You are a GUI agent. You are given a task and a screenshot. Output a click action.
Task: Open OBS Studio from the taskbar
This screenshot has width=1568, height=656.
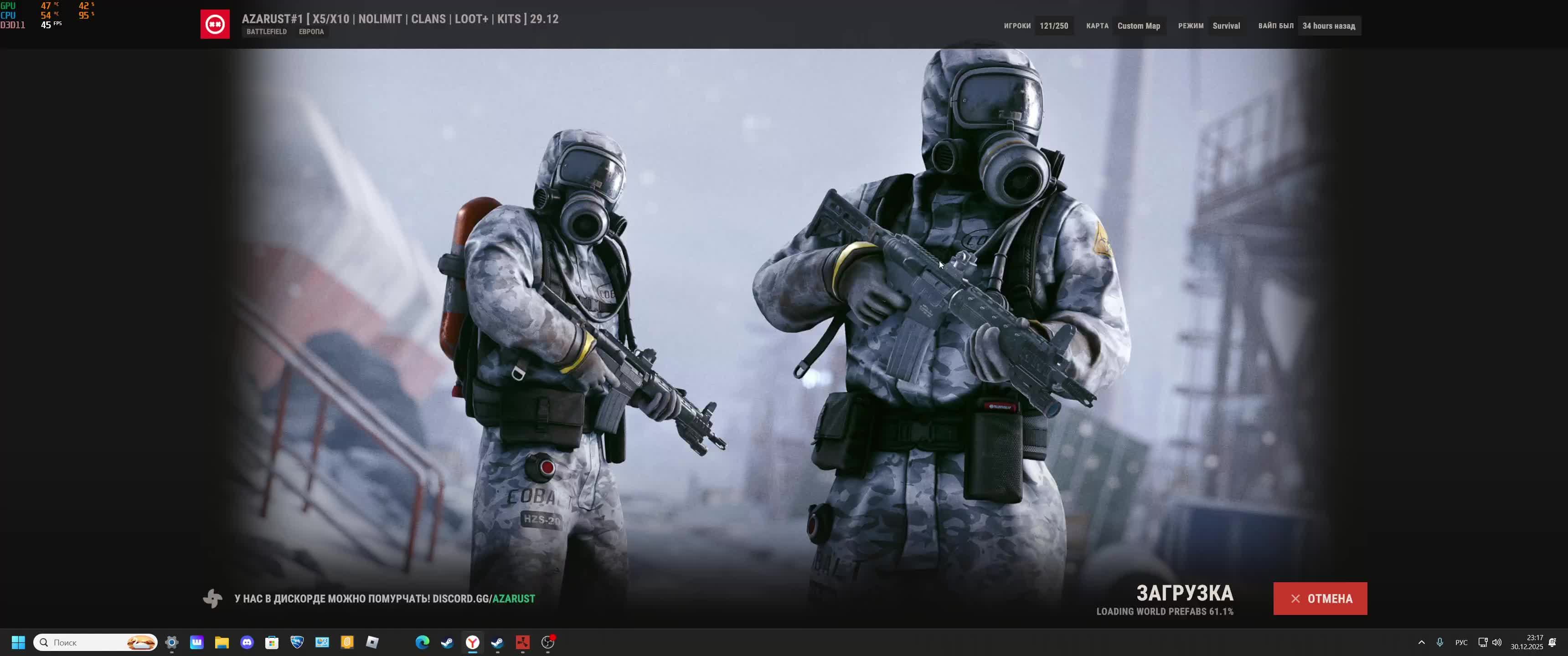click(548, 642)
